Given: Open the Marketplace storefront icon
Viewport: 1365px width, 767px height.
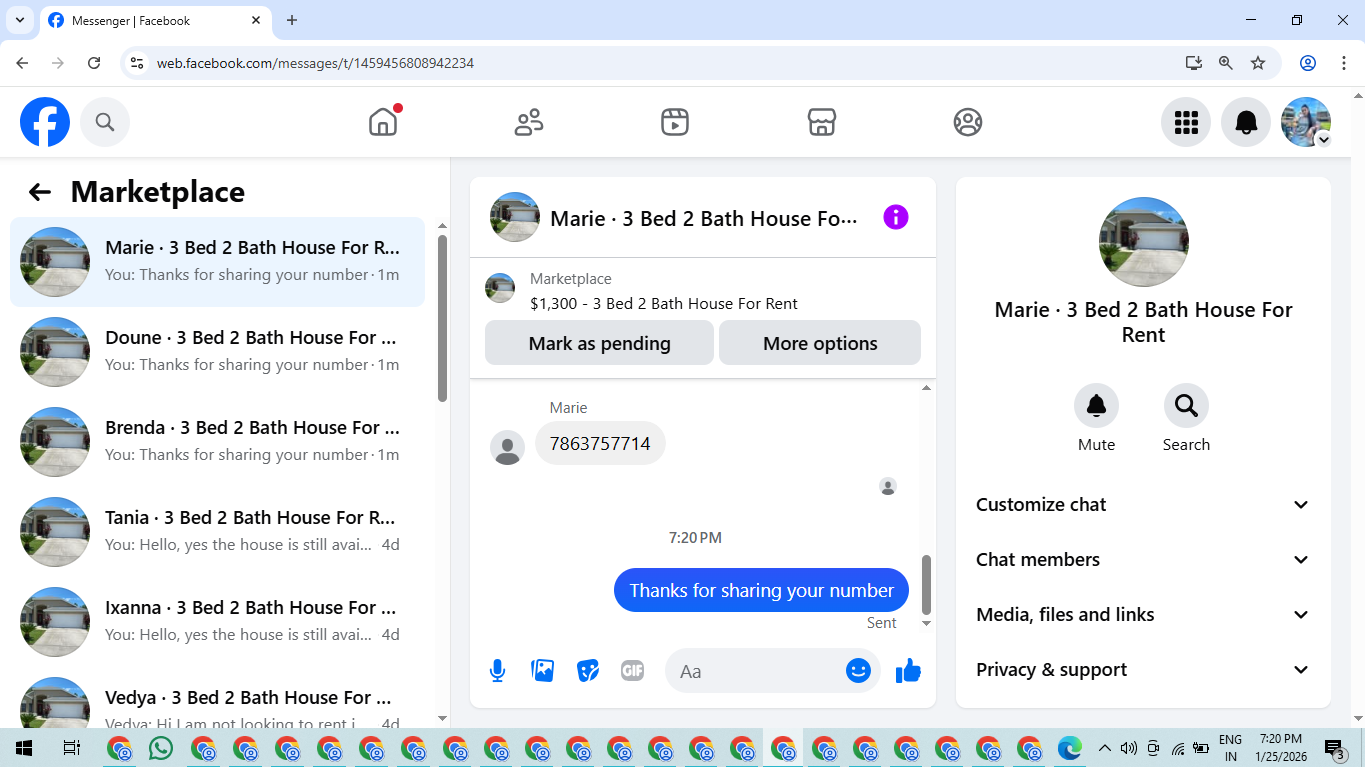Looking at the screenshot, I should [x=822, y=122].
